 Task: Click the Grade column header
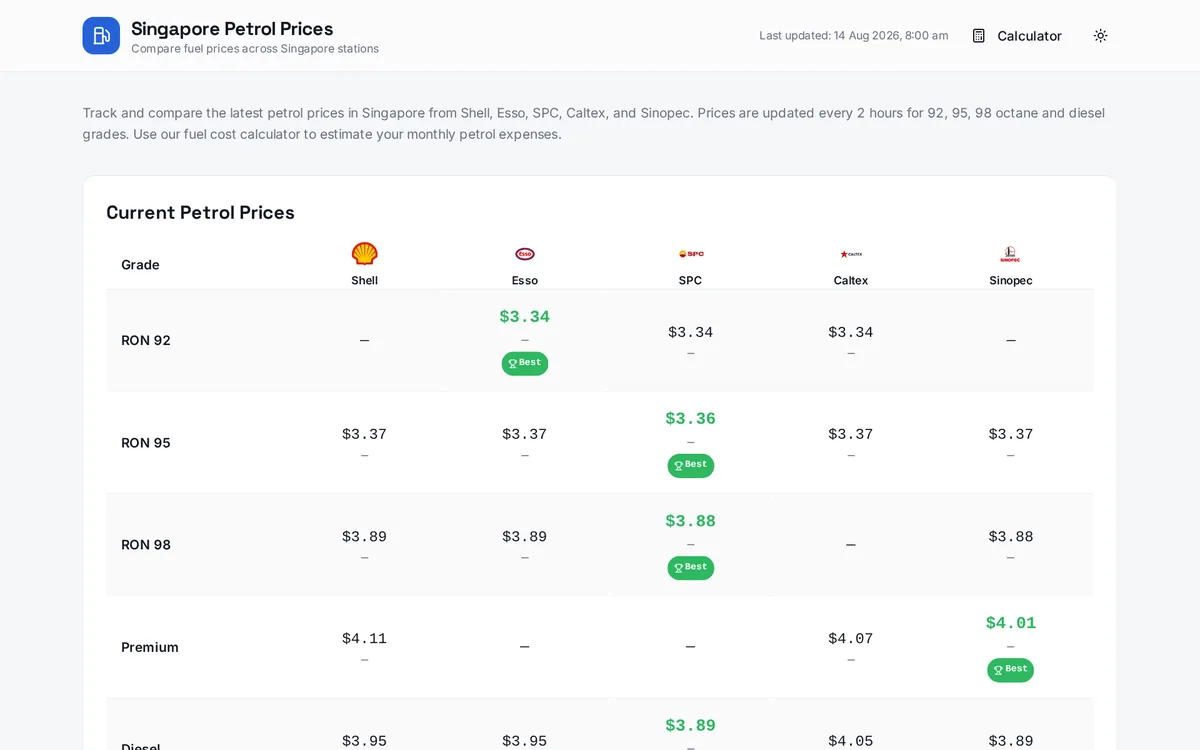140,265
